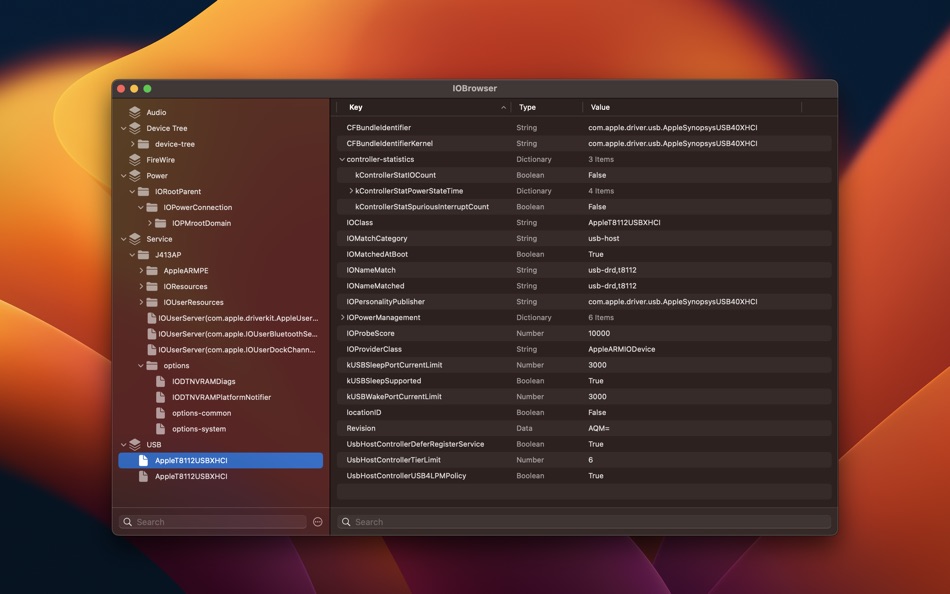This screenshot has height=594, width=950.
Task: Expand the AppleARMPE node
Action: (x=141, y=270)
